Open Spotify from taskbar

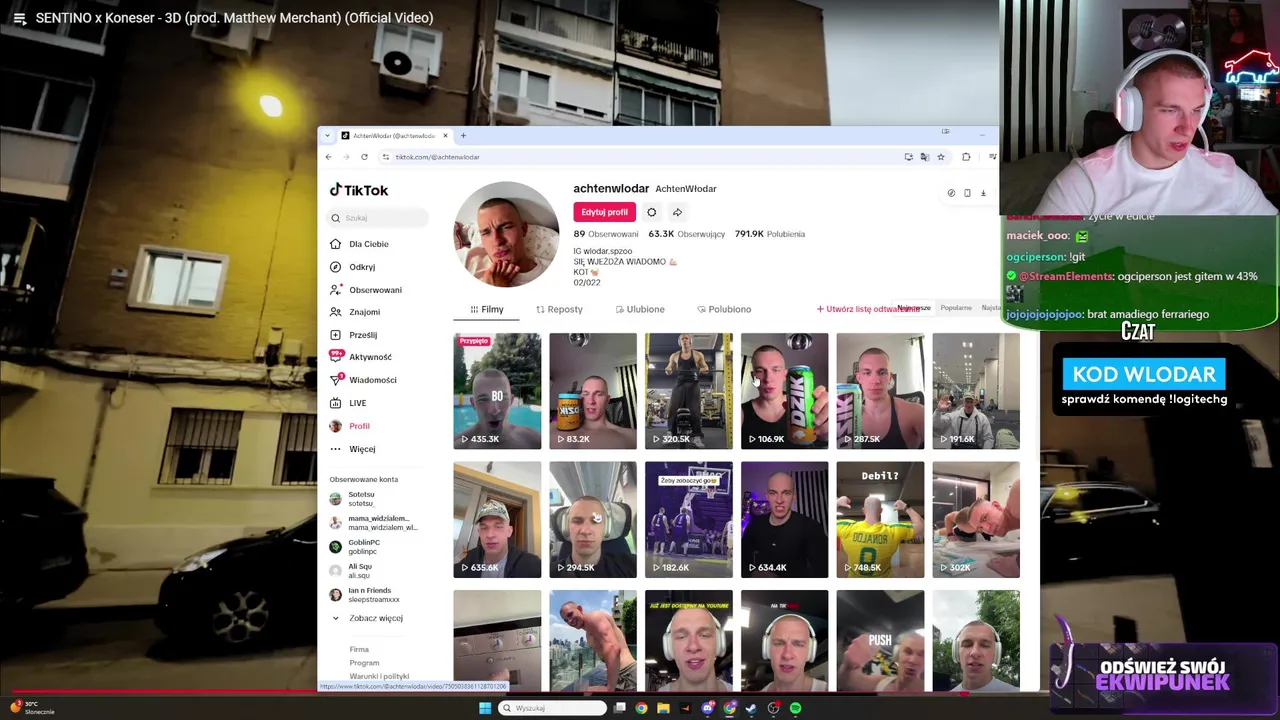pos(795,708)
